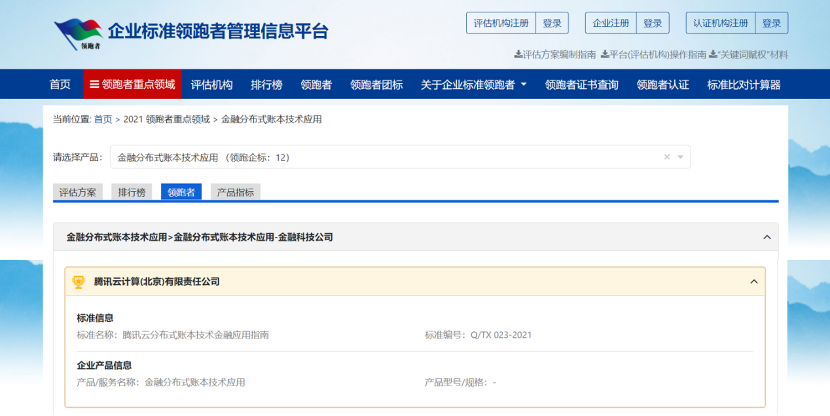Click the 评估机构注册 button

[501, 23]
